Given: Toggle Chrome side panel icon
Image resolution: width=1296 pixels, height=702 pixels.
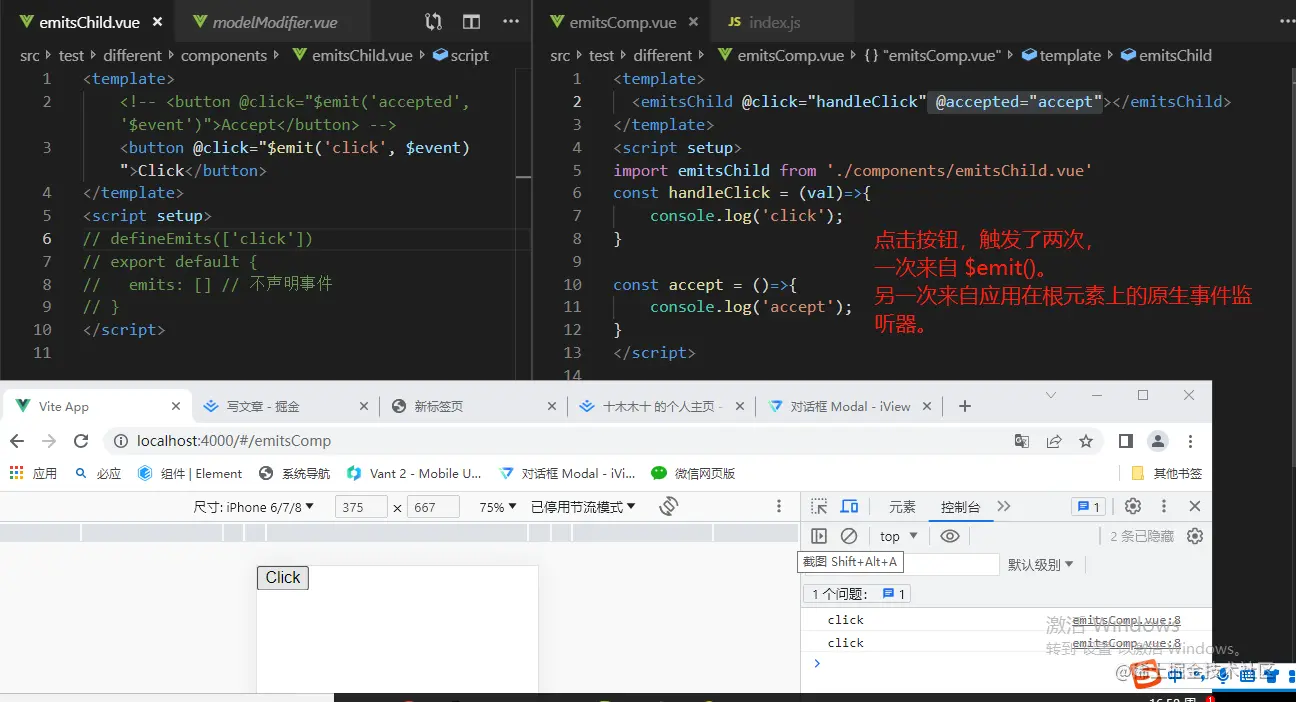Looking at the screenshot, I should pos(1125,441).
